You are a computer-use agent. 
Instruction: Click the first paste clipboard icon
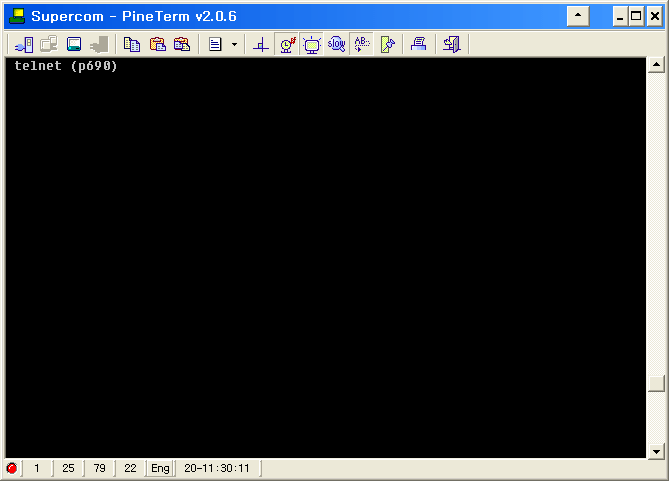(157, 44)
